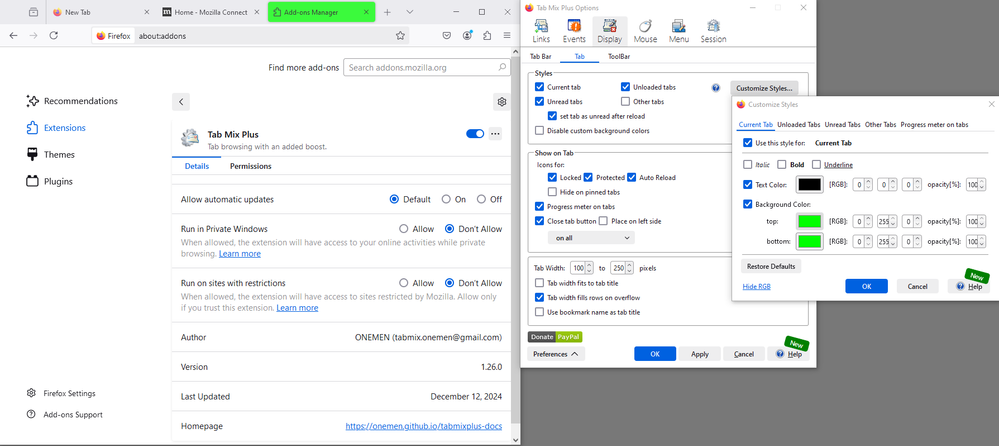Screen dimensions: 999x446
Task: Click the Firefox back arrow
Action: coord(13,36)
